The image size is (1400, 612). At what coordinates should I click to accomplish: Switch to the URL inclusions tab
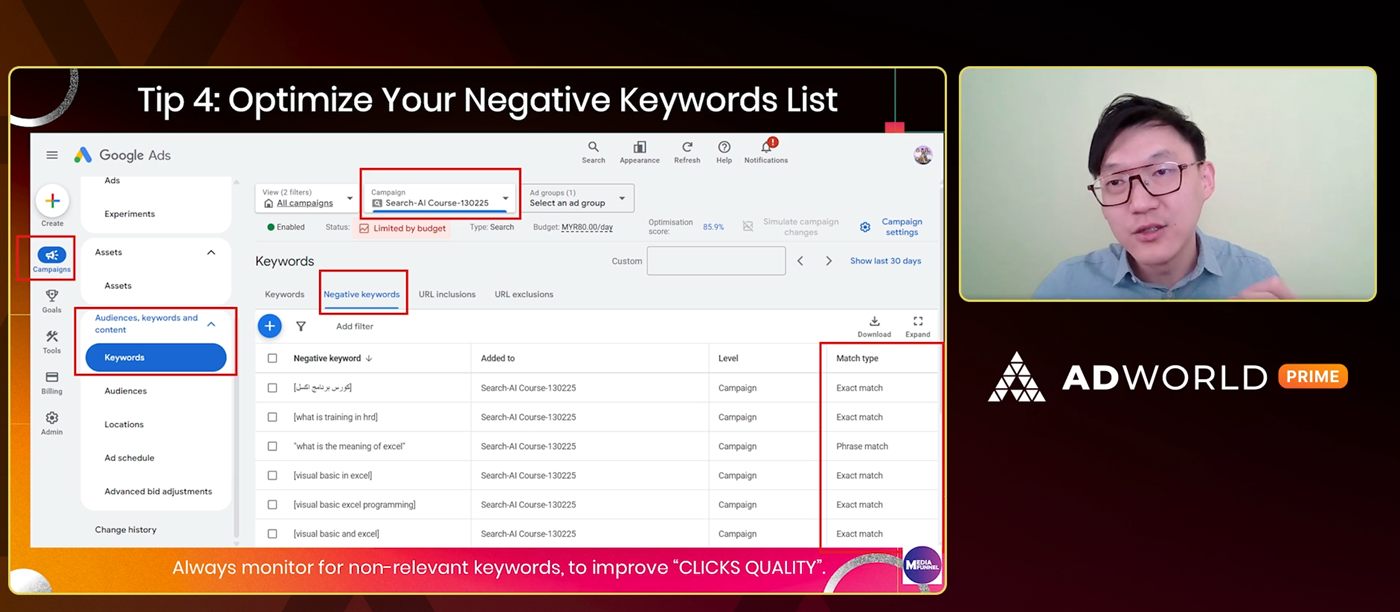pos(447,294)
